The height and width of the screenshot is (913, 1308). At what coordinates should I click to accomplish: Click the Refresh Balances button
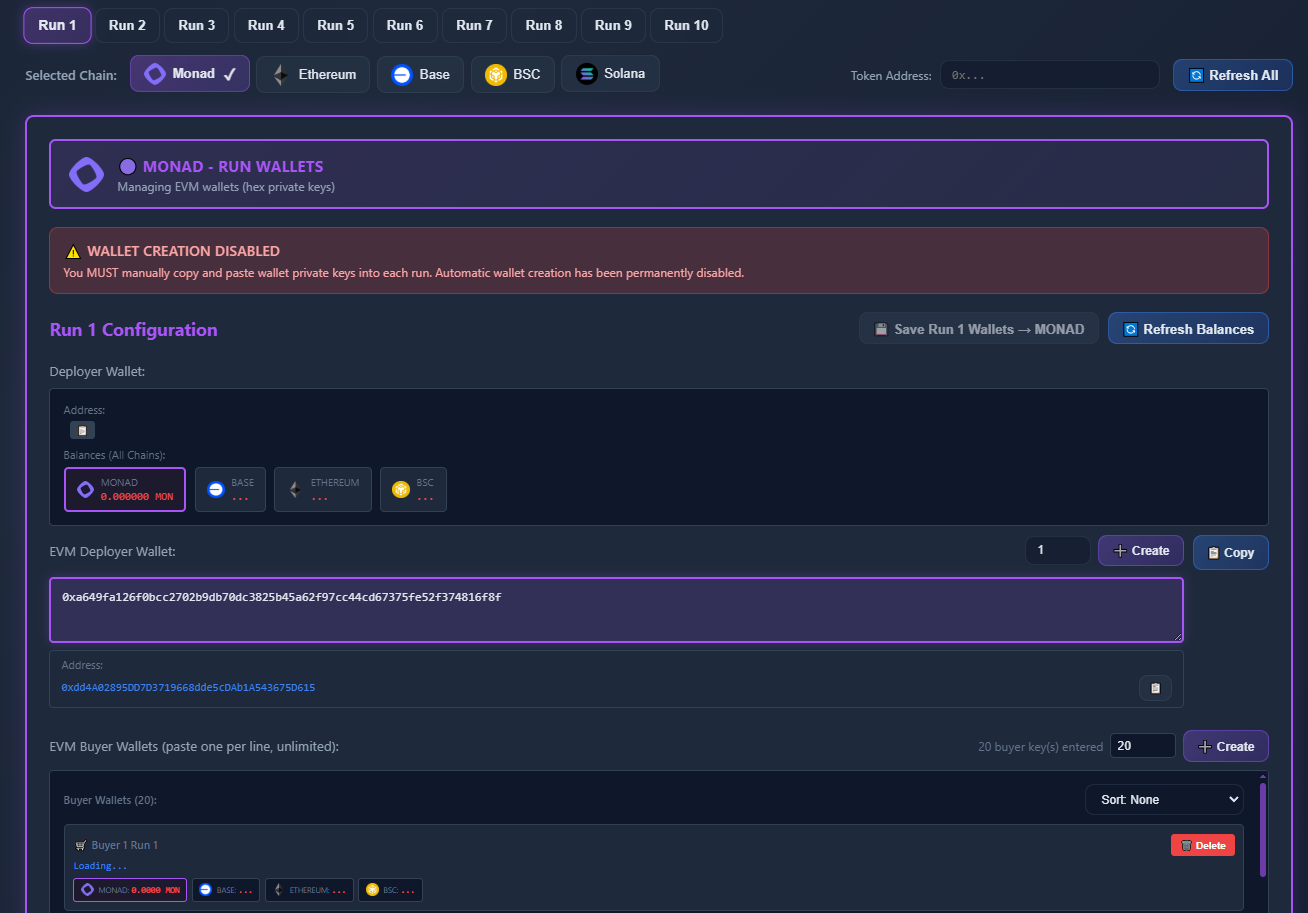1188,328
